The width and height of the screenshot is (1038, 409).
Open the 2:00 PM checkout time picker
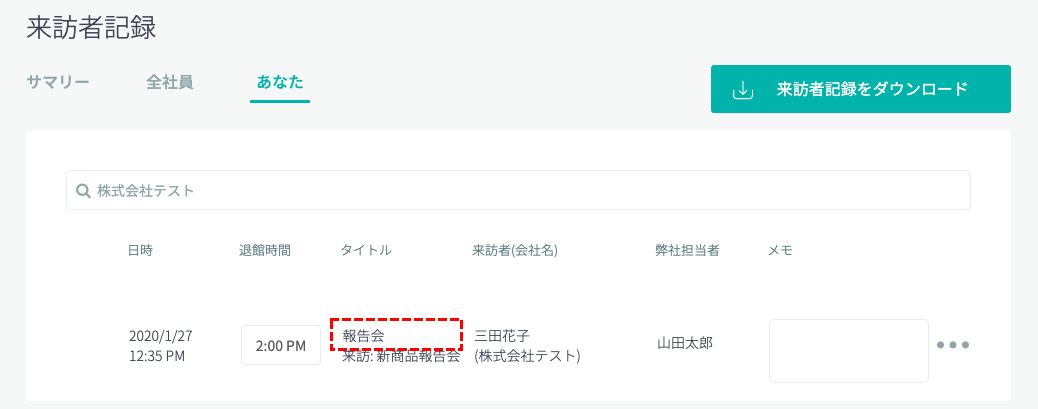click(281, 346)
